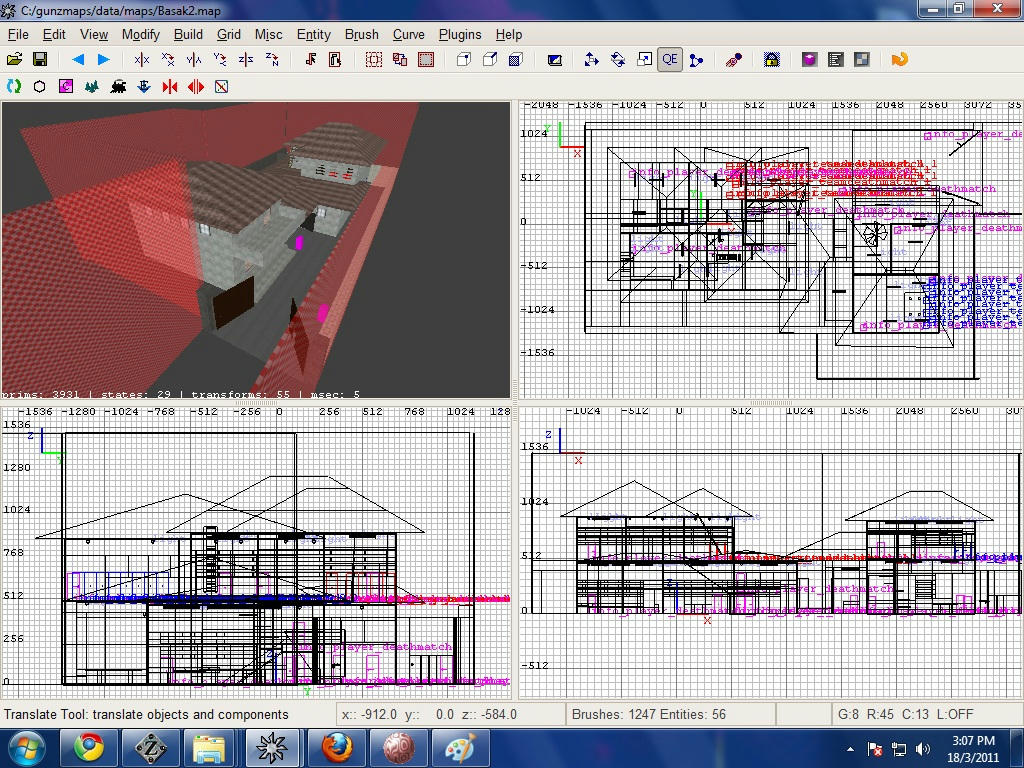Viewport: 1024px width, 768px height.
Task: Click the Open map folder icon
Action: 15,60
